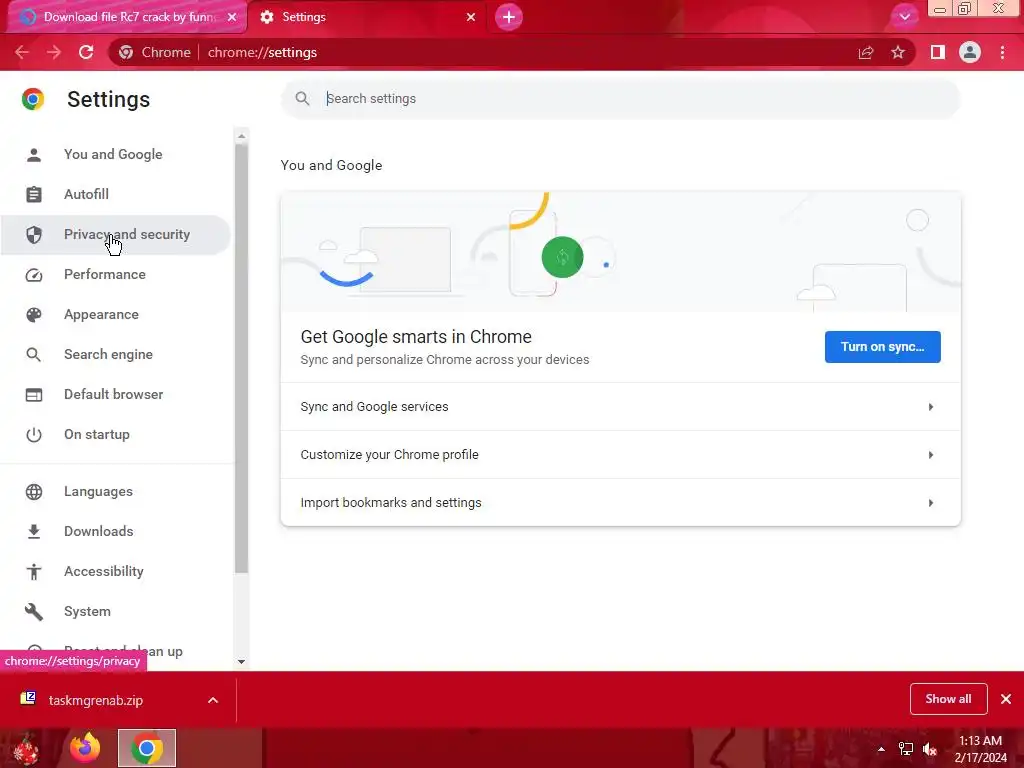The image size is (1024, 768).
Task: Click the sidebar scrollbar thumb
Action: [242, 359]
